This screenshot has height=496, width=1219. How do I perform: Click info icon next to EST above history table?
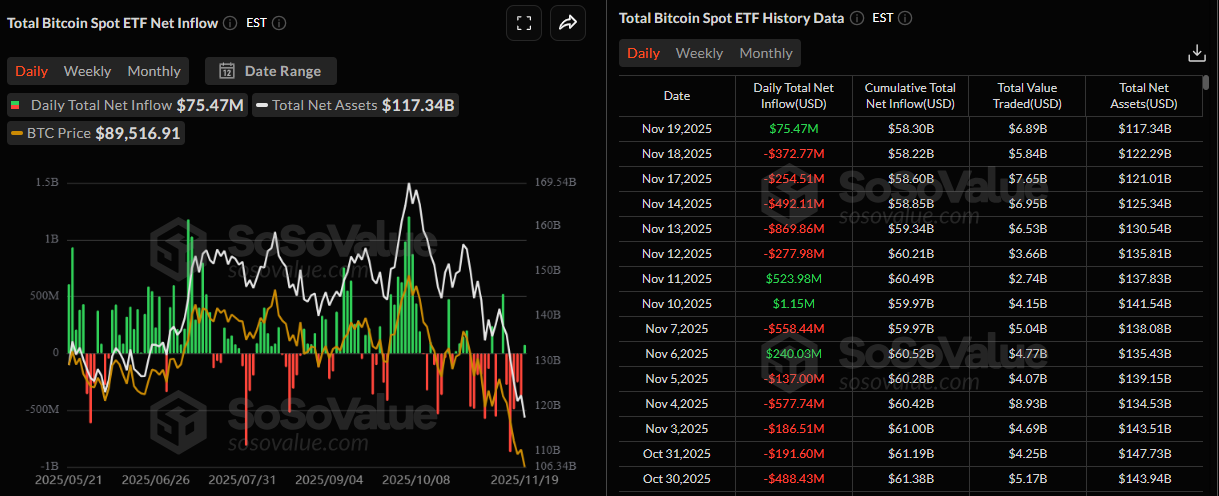pyautogui.click(x=905, y=18)
